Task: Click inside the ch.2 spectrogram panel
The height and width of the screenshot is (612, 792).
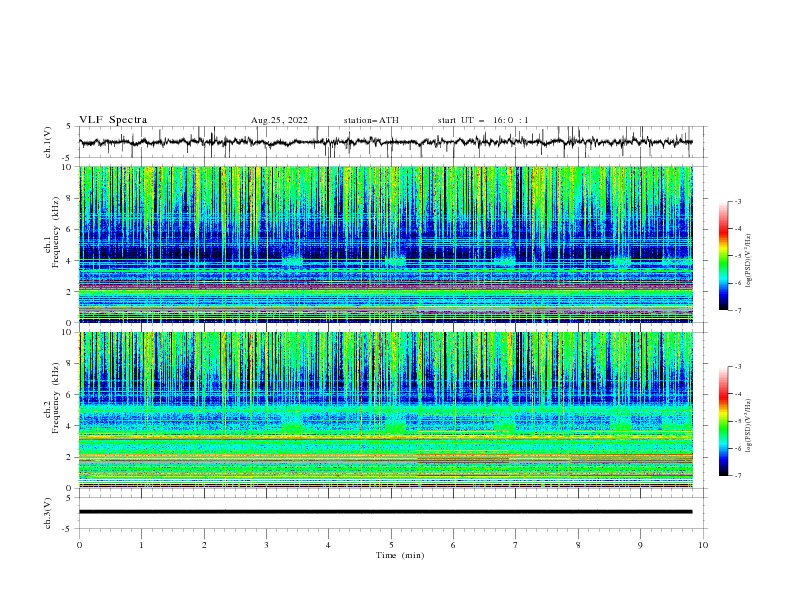Action: point(386,410)
